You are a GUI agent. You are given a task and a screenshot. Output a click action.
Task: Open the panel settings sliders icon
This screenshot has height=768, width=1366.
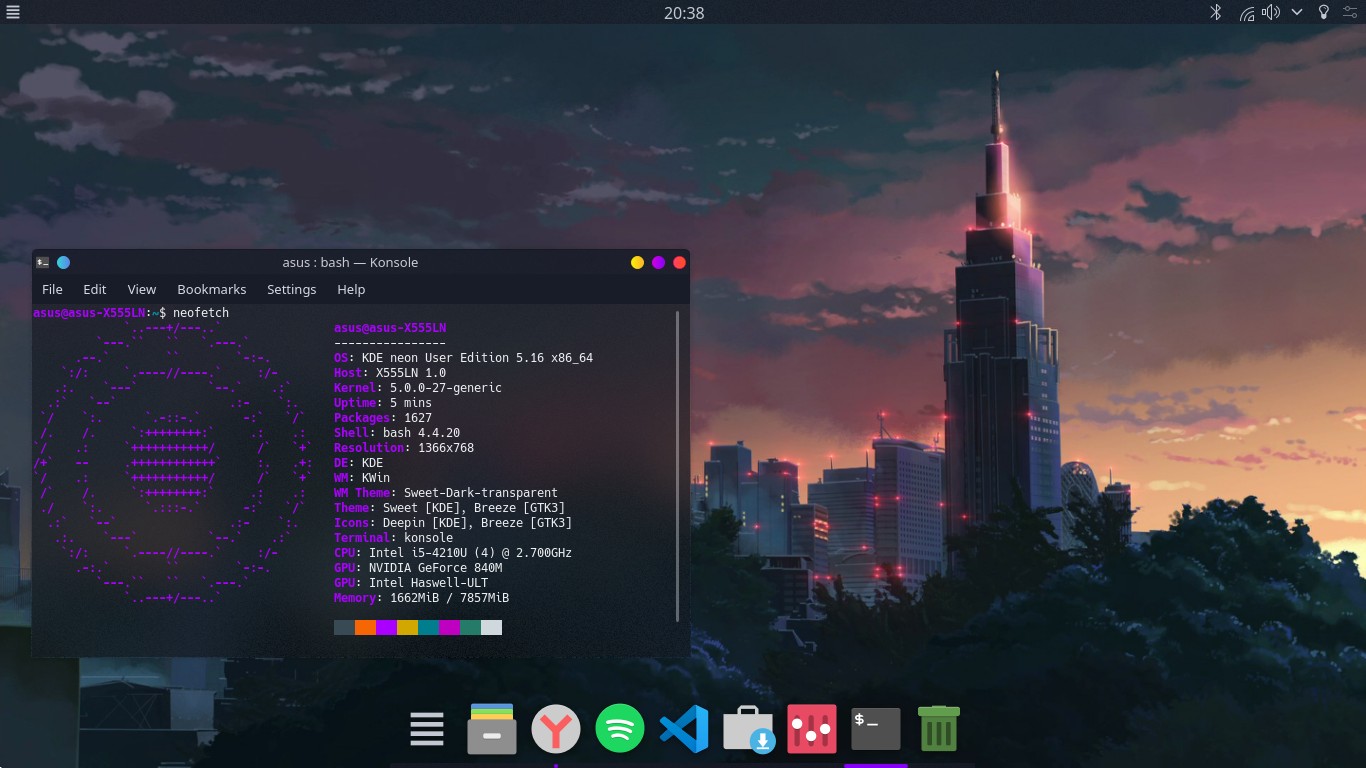(x=1352, y=12)
